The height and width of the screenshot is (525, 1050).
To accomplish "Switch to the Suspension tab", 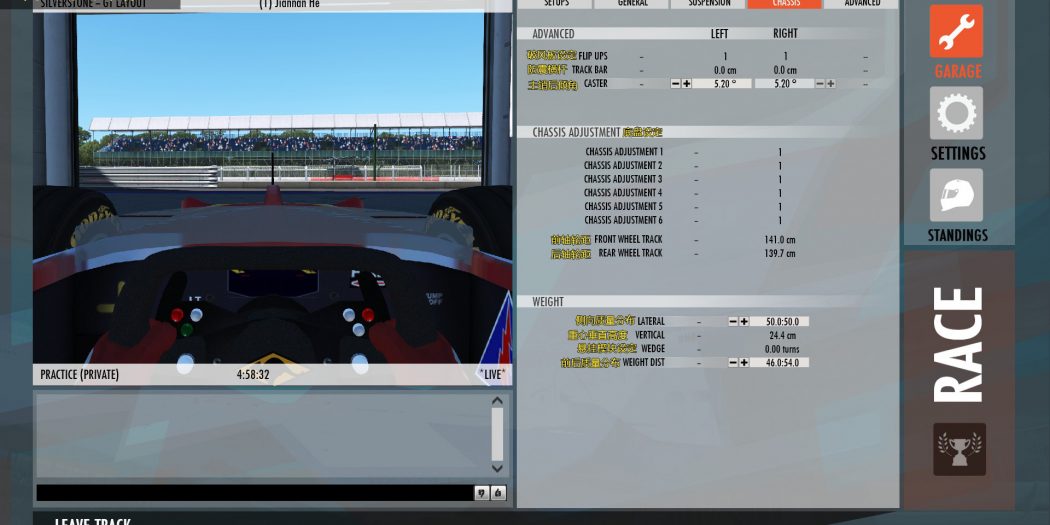I will (709, 3).
